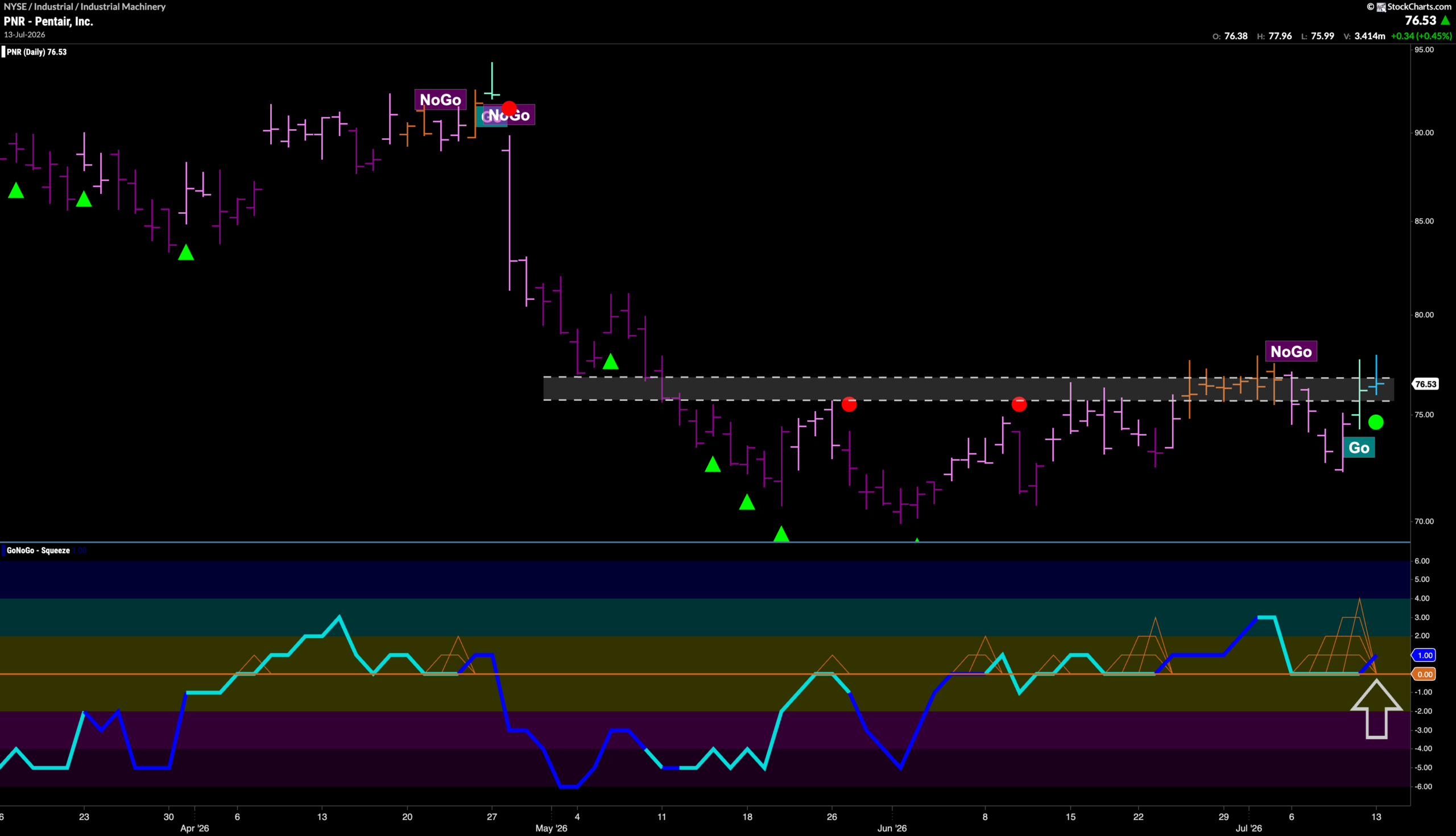
Task: Click the gray dashed resistance zone band
Action: click(969, 389)
